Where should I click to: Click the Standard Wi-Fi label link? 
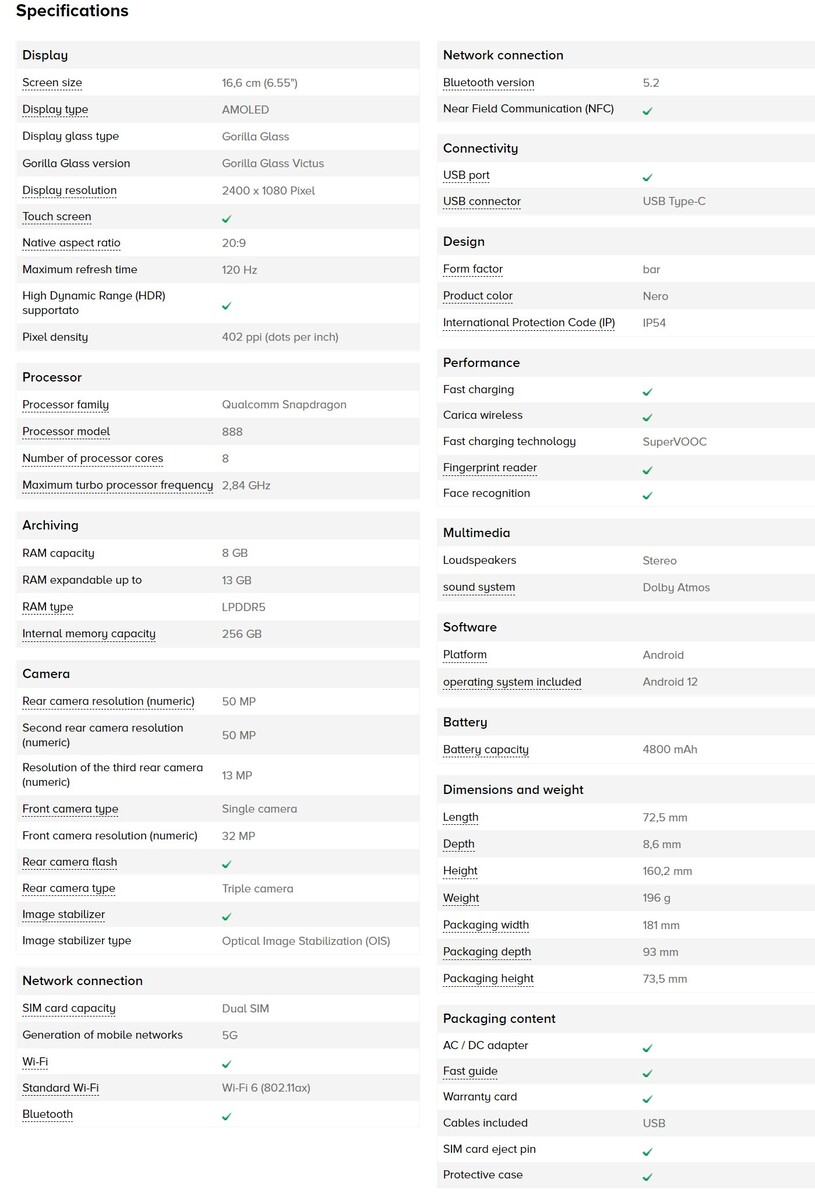[x=60, y=1088]
